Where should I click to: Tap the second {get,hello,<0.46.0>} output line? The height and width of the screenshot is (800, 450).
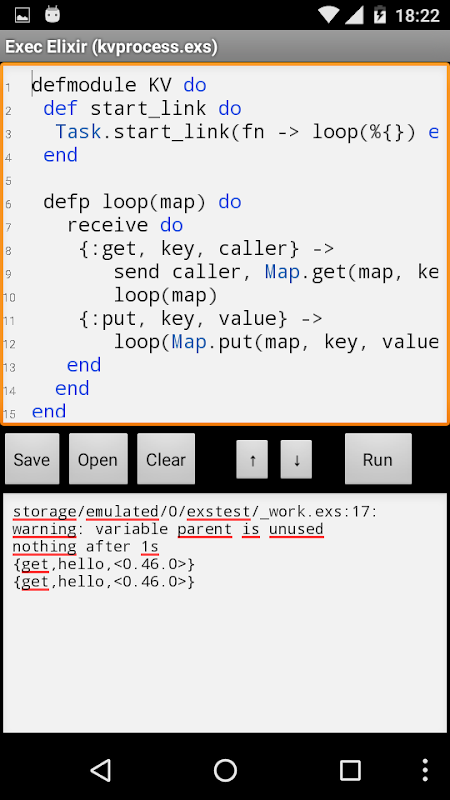[x=104, y=582]
